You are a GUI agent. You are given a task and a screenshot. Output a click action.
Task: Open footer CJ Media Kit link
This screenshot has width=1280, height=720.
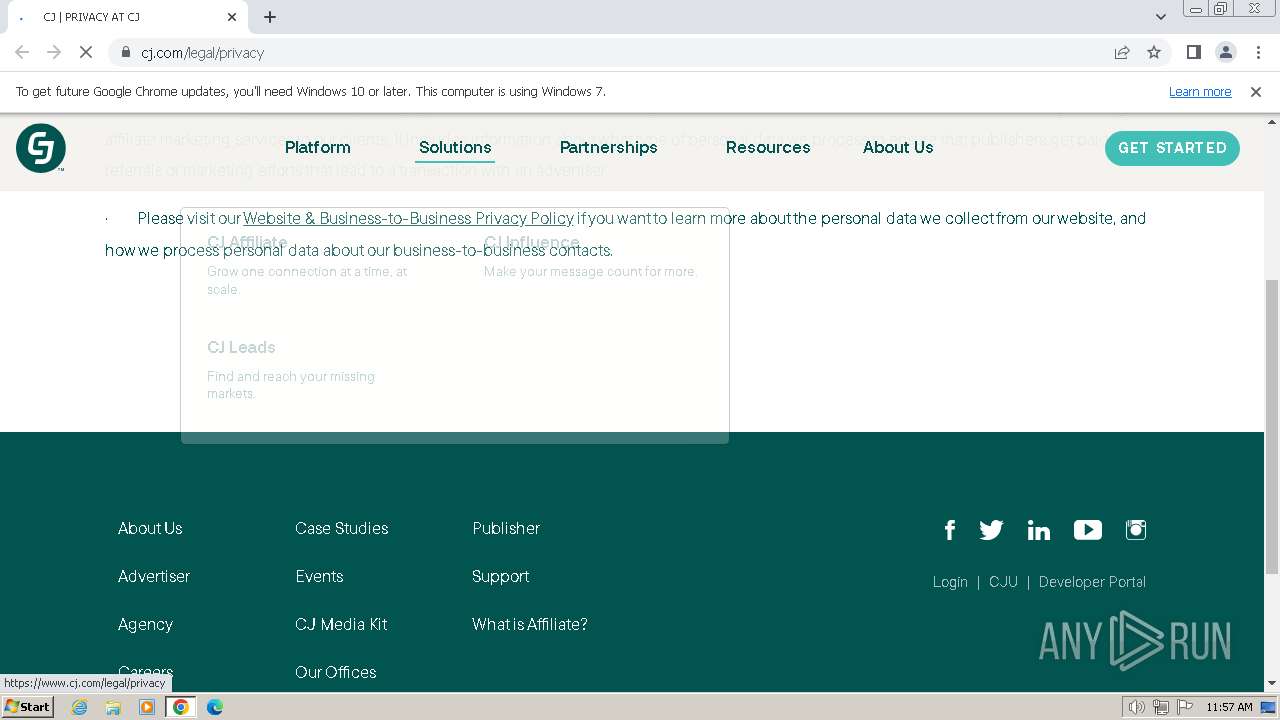click(x=341, y=624)
